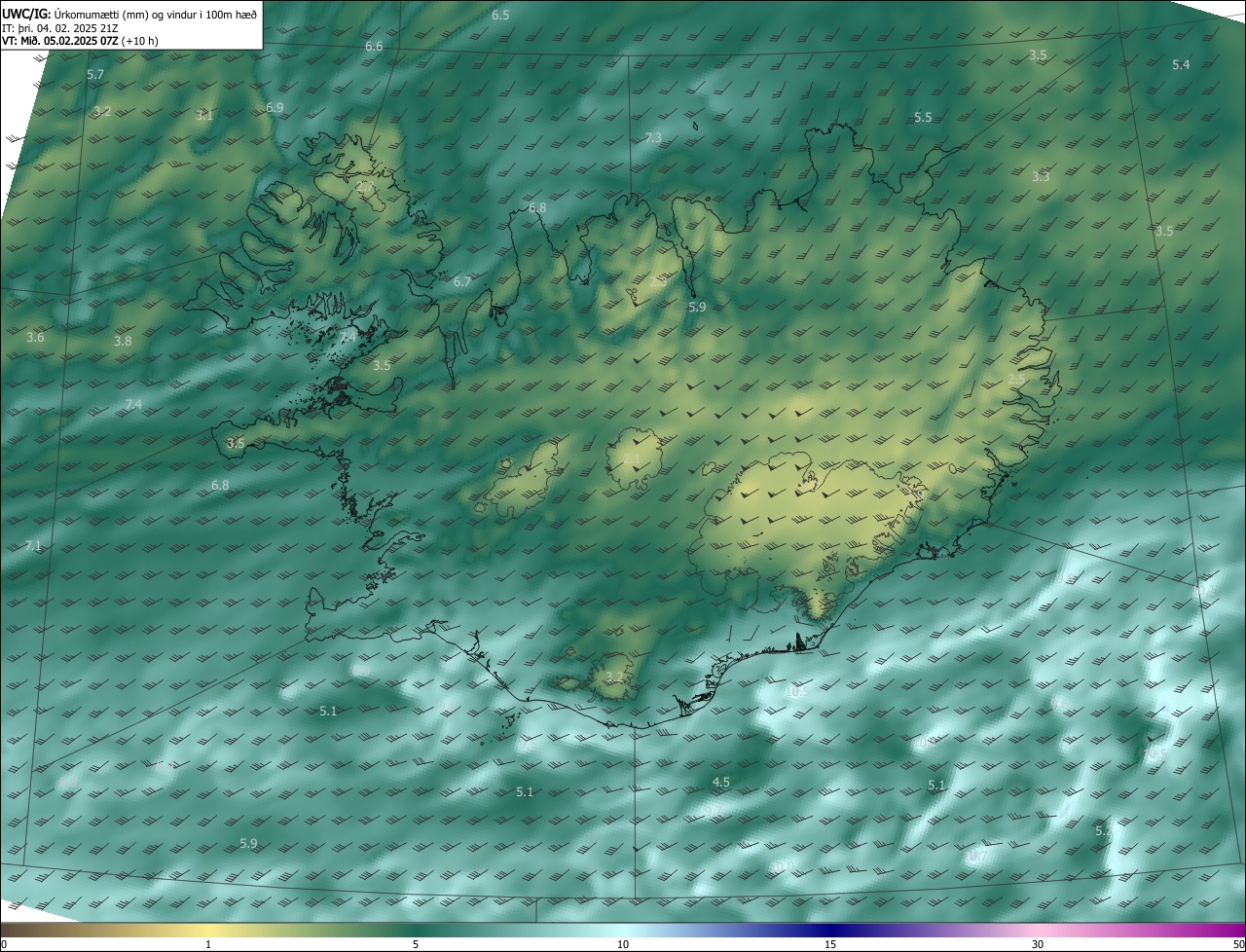Click the 5.5 value label on the map
This screenshot has height=952, width=1246.
(923, 117)
